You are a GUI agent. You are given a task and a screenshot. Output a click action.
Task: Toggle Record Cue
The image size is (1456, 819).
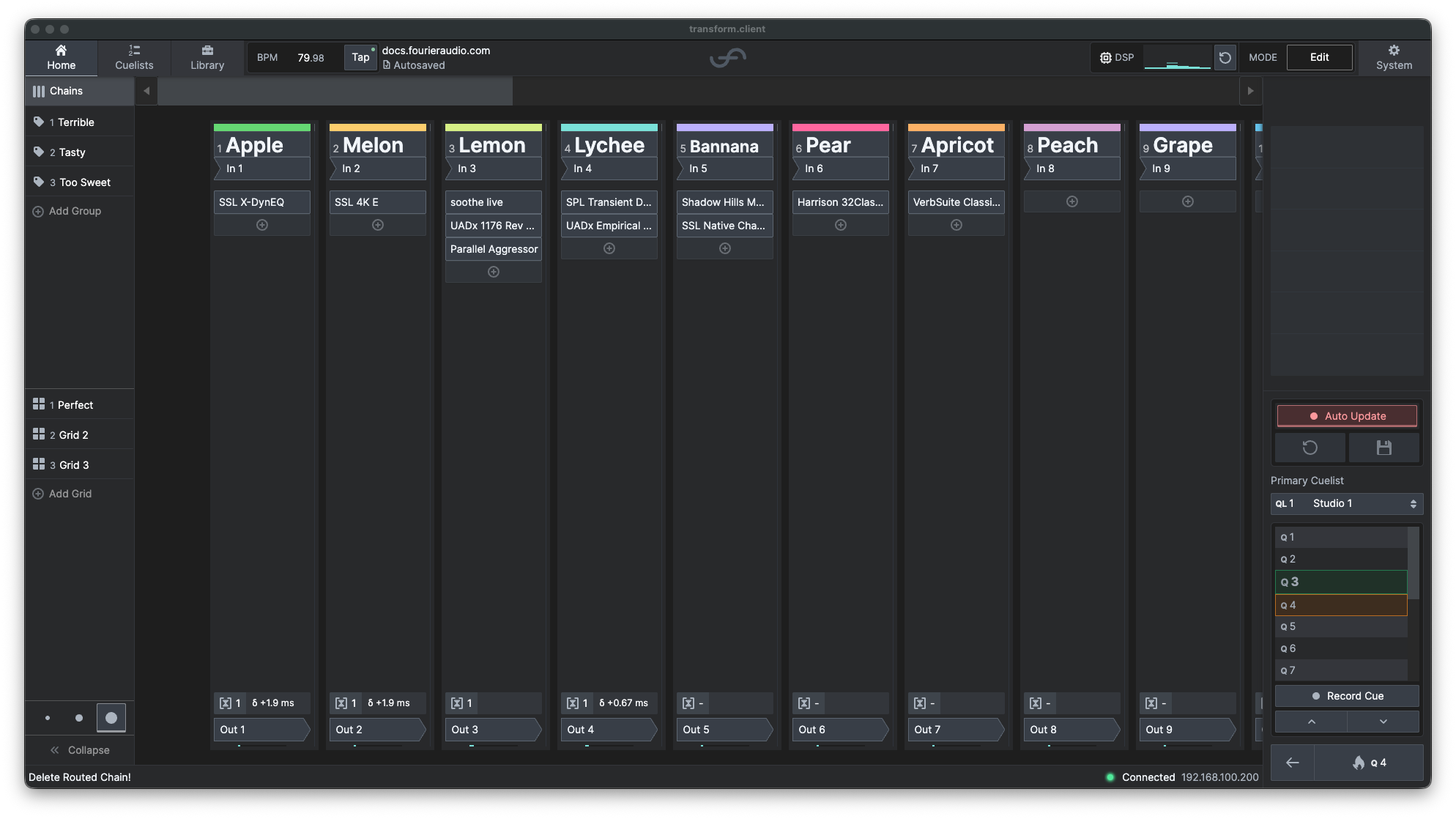[x=1346, y=696]
